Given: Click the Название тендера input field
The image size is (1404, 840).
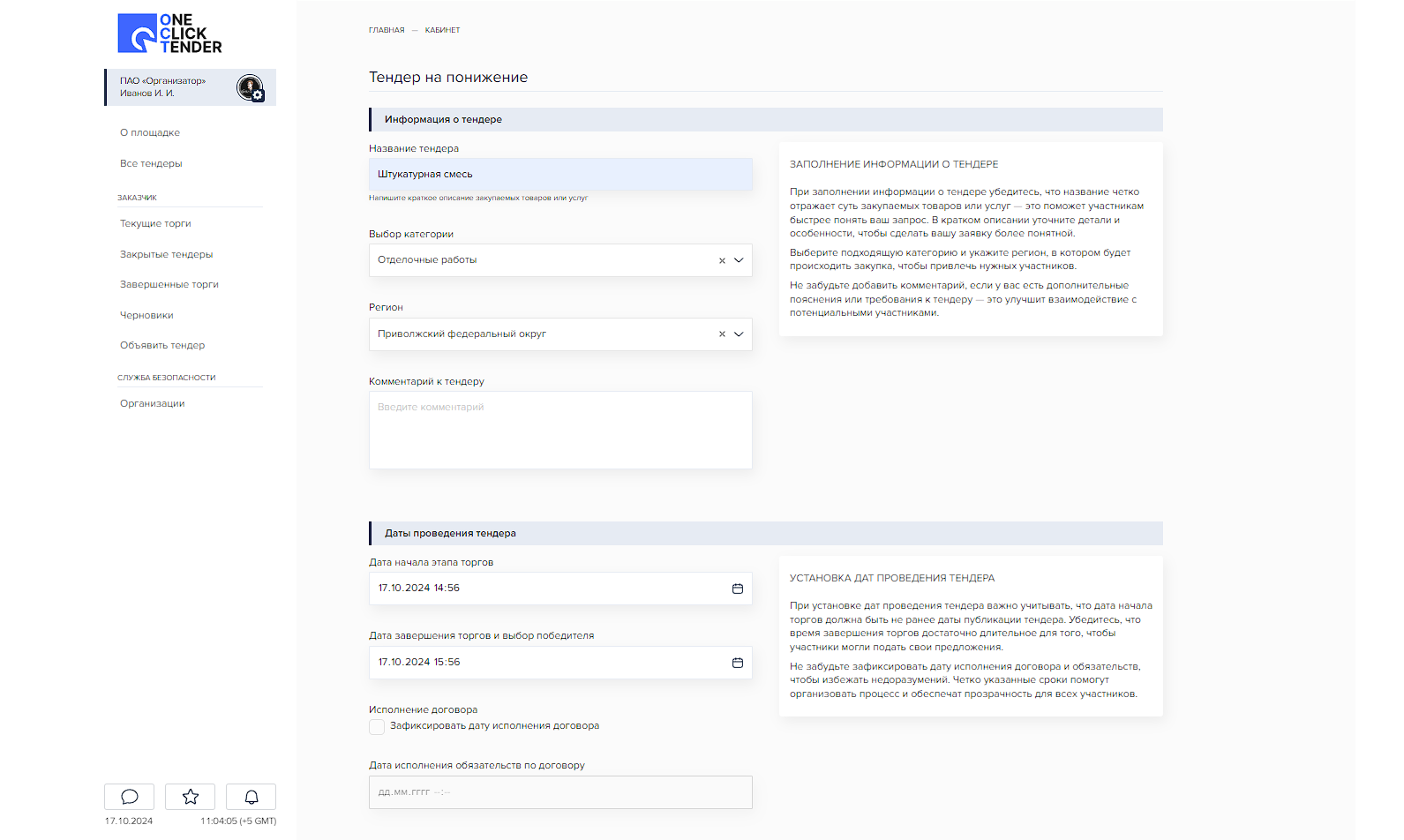Looking at the screenshot, I should point(560,175).
